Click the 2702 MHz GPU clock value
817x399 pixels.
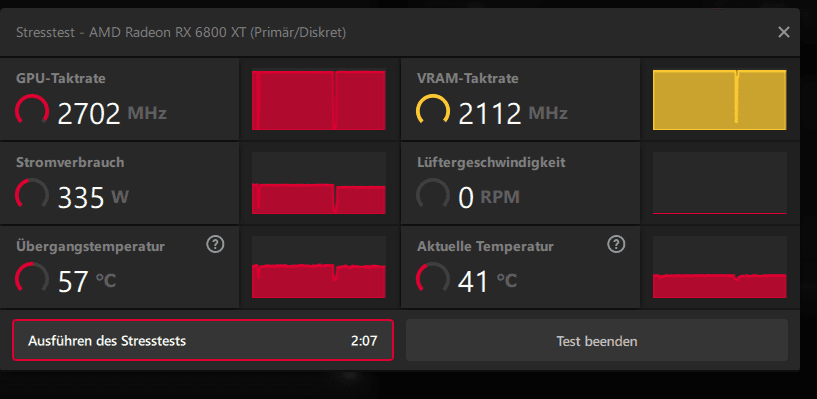point(112,114)
